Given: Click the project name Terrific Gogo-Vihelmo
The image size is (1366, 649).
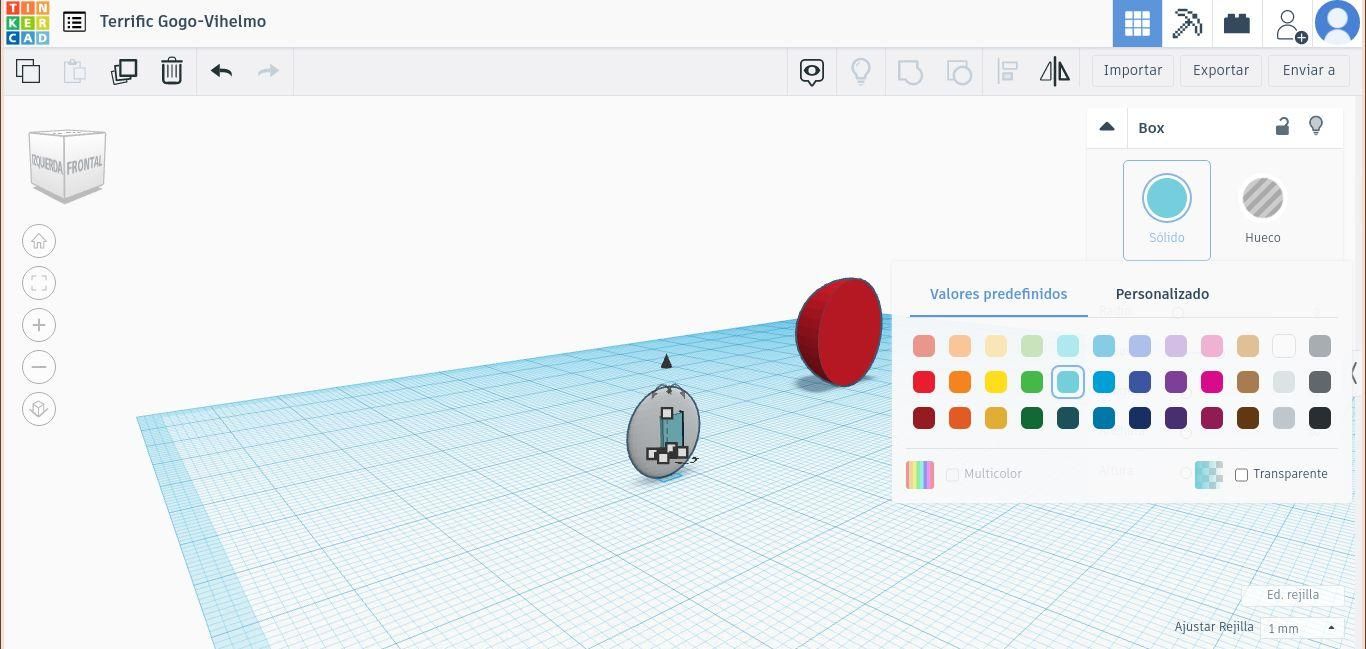Looking at the screenshot, I should (183, 21).
